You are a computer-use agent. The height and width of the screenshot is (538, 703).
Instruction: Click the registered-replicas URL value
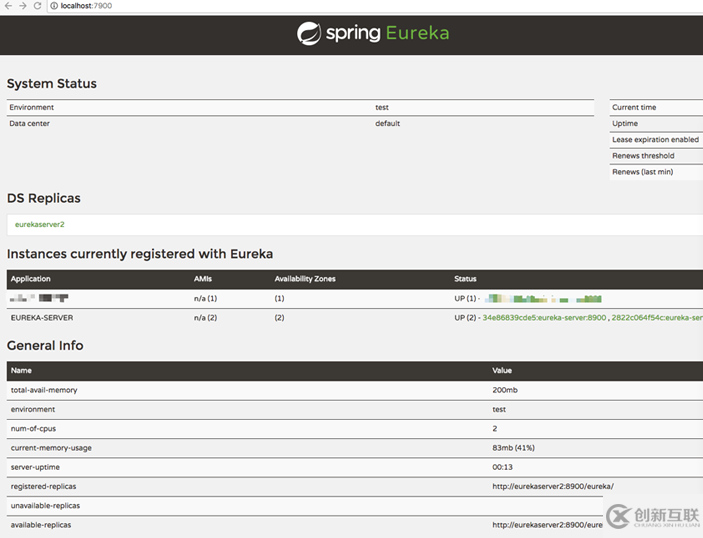(553, 486)
